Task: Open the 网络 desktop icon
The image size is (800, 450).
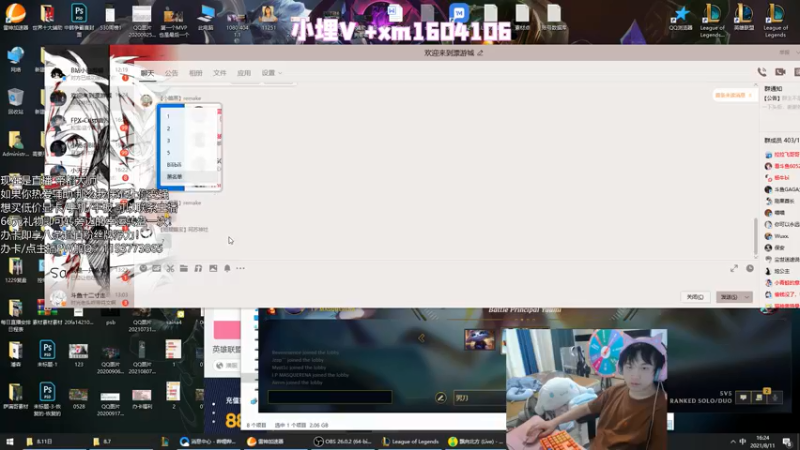Action: (15, 59)
